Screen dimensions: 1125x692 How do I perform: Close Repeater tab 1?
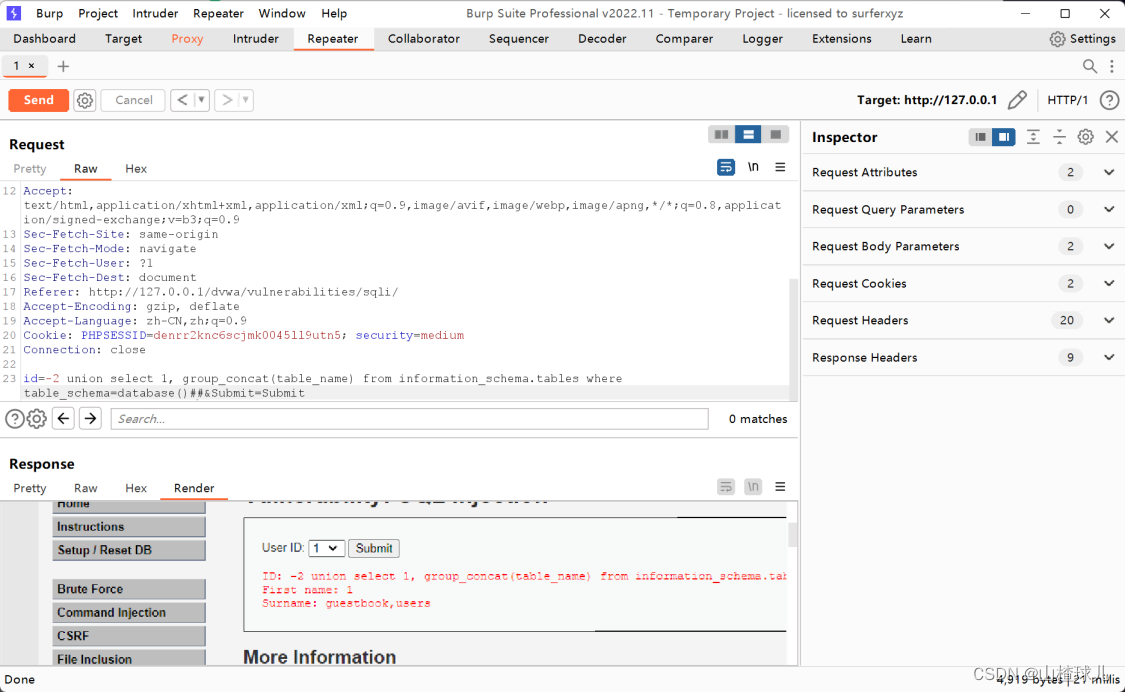point(32,65)
